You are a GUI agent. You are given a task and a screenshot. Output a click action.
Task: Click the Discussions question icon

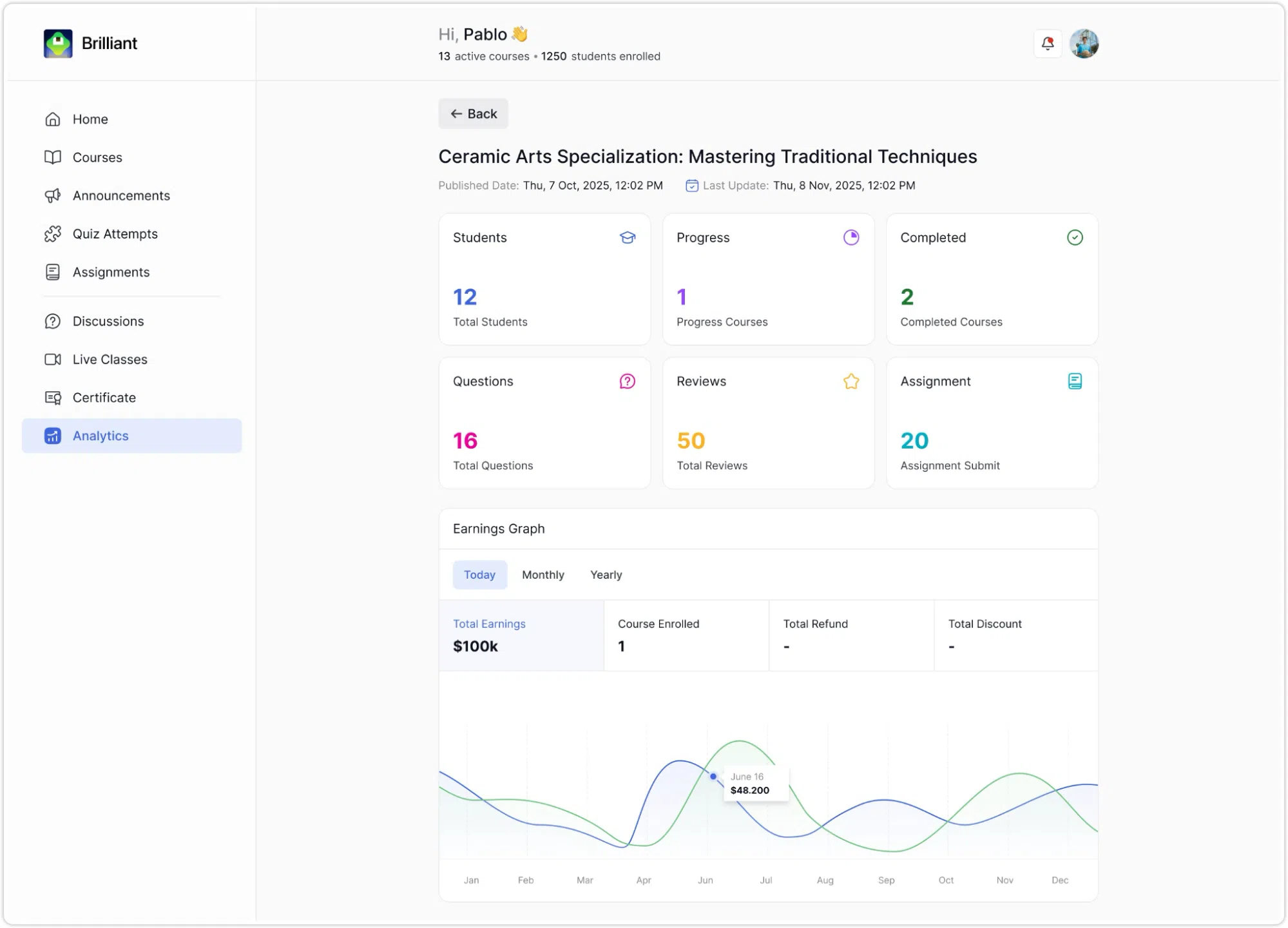click(53, 321)
